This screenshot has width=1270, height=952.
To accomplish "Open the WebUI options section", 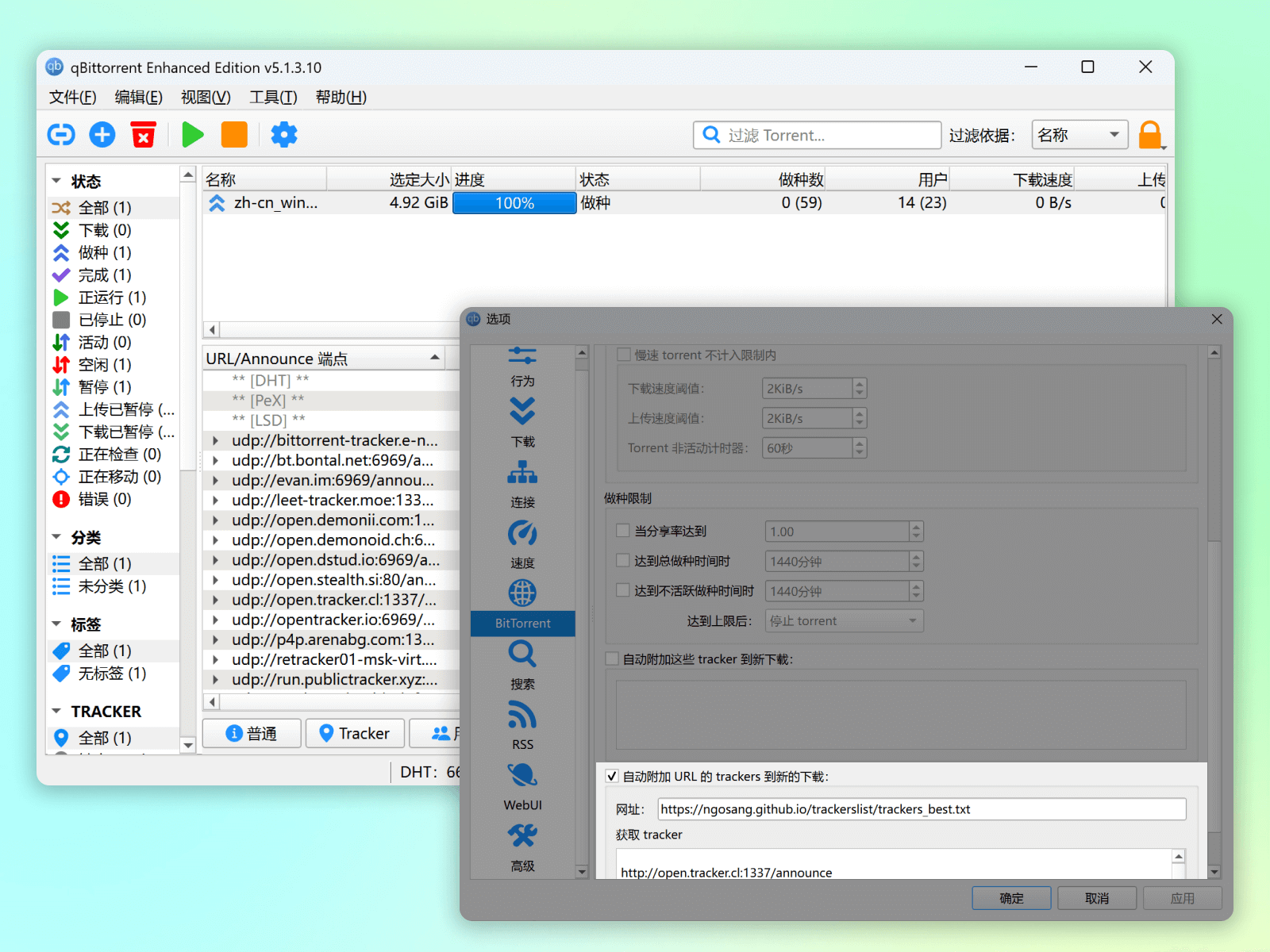I will pos(522,785).
